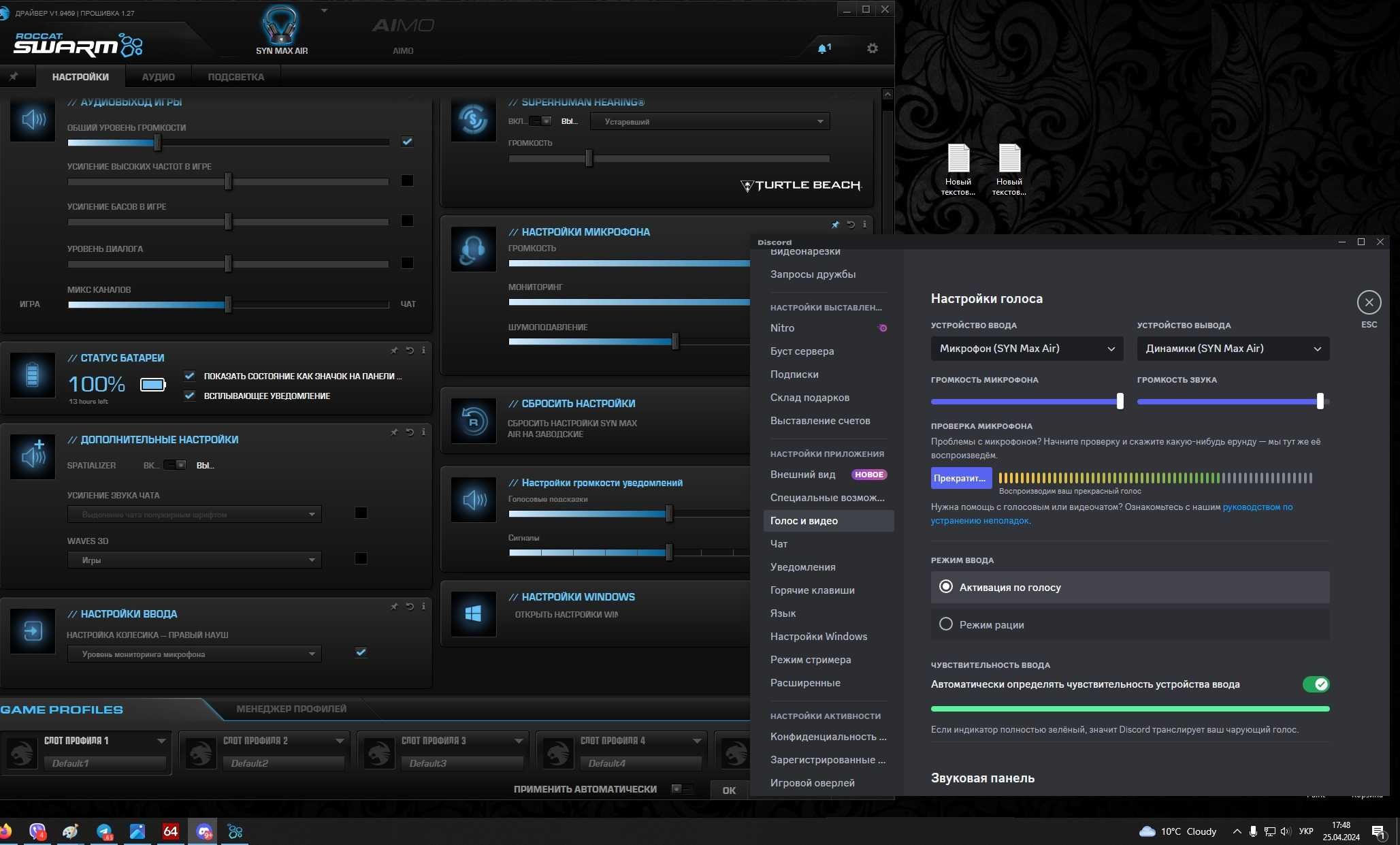Select Активация по голосу radio option

1130,587
